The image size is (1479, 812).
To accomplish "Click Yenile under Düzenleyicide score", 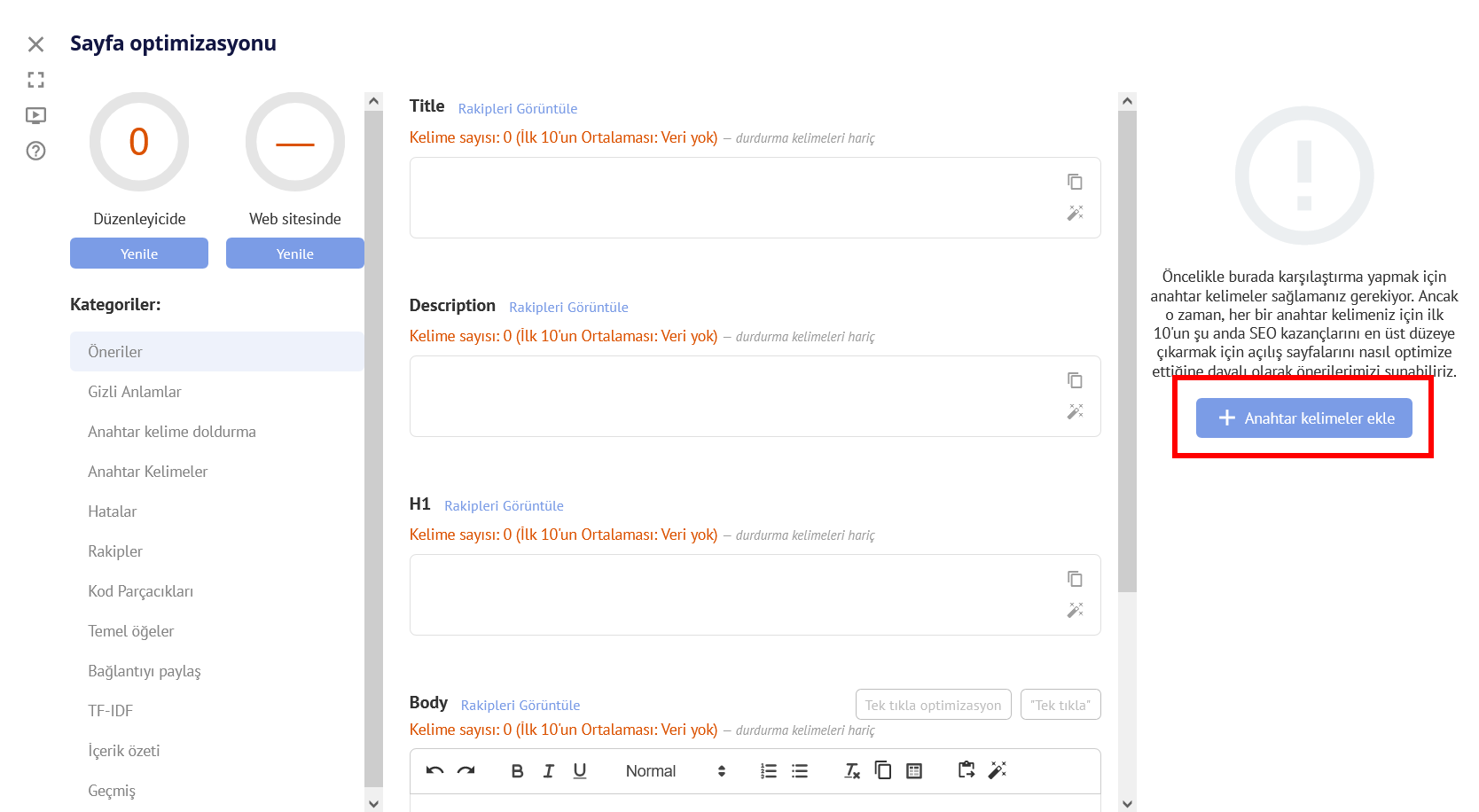I will (139, 254).
